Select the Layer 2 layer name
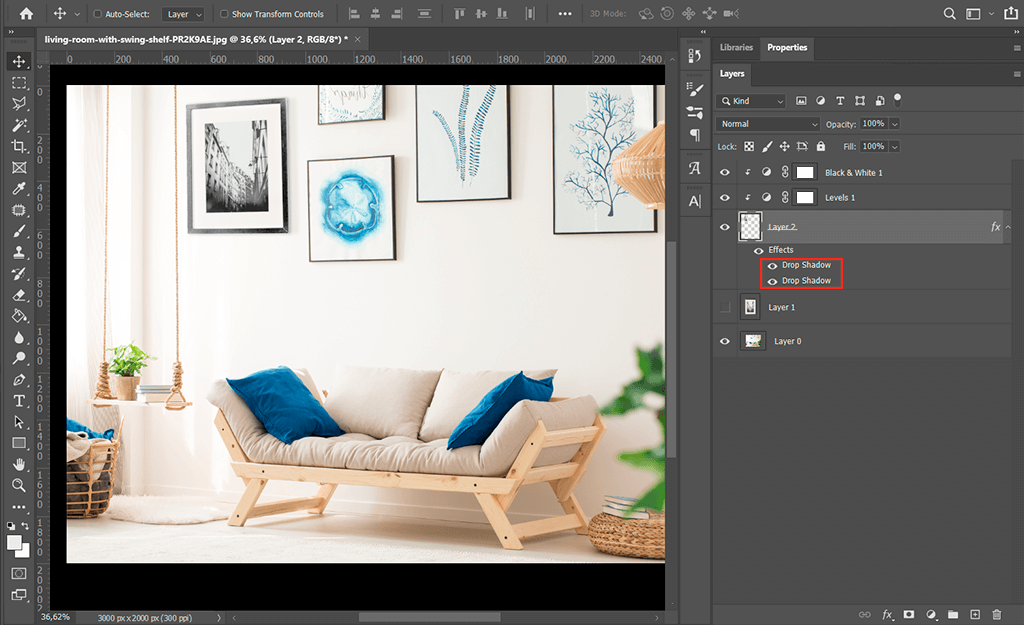The width and height of the screenshot is (1024, 625). tap(782, 227)
